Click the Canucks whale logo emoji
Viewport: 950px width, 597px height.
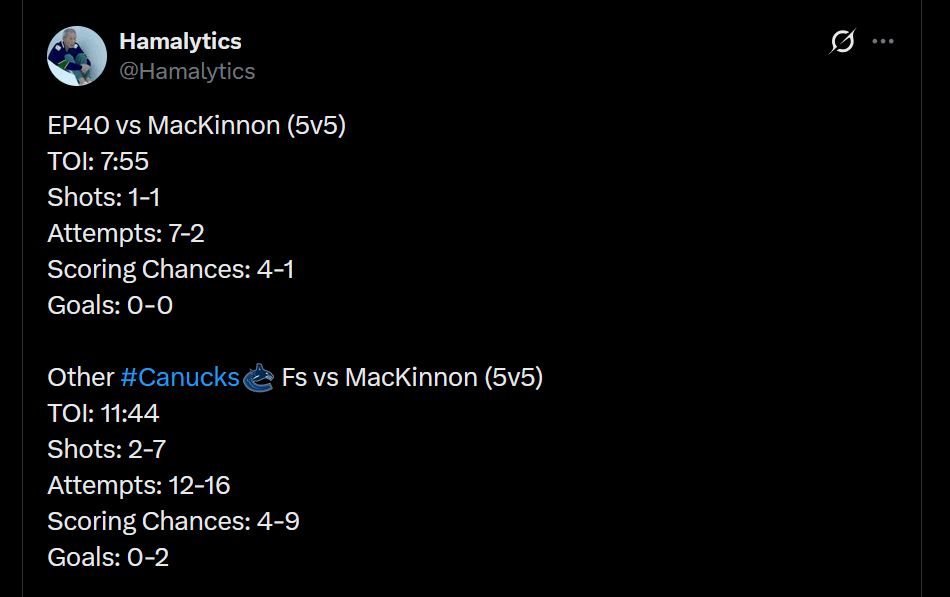(x=257, y=377)
